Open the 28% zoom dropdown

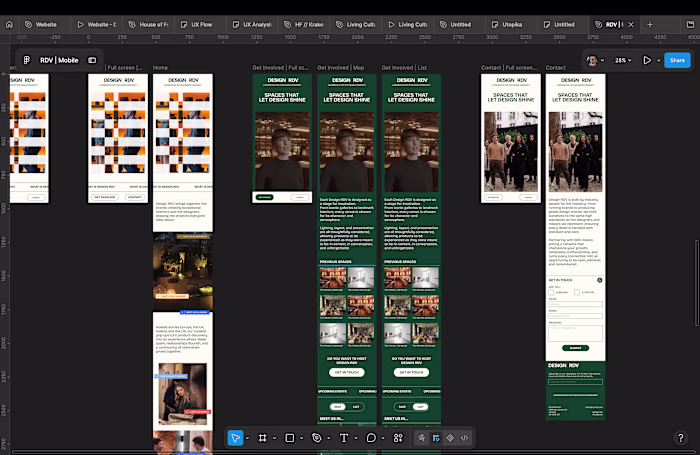(623, 60)
